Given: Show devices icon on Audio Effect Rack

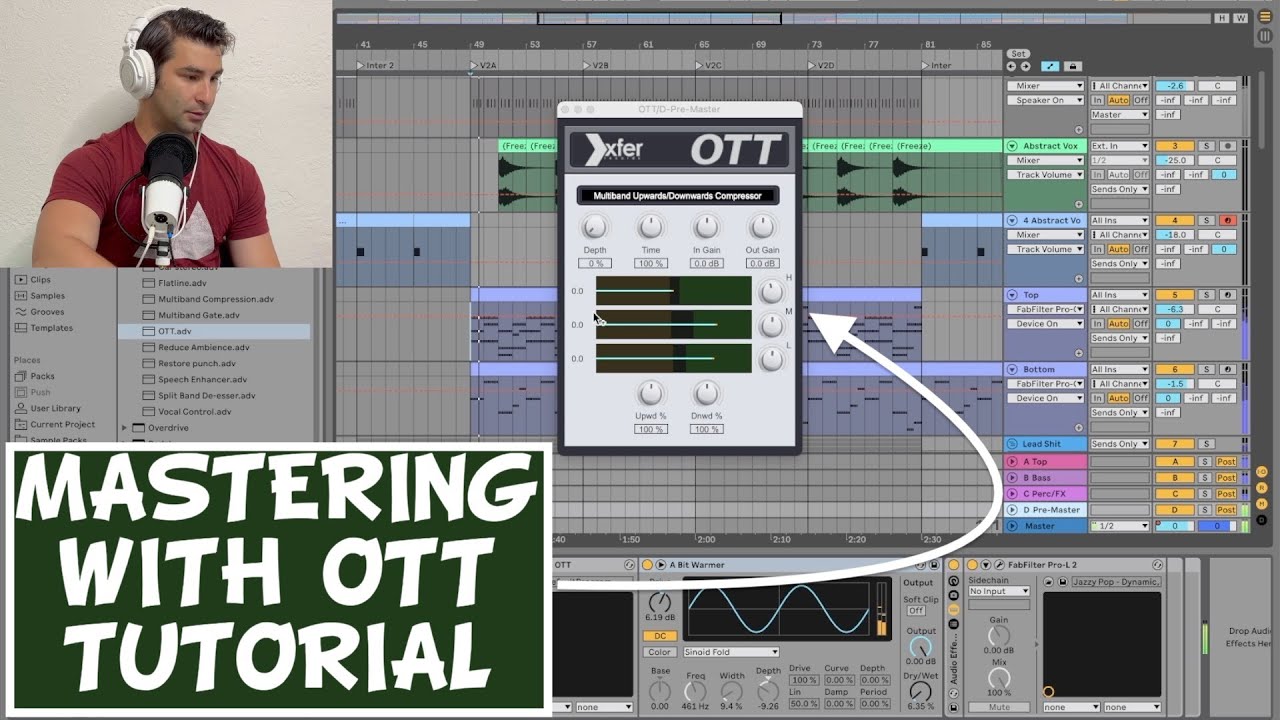Looking at the screenshot, I should point(953,608).
